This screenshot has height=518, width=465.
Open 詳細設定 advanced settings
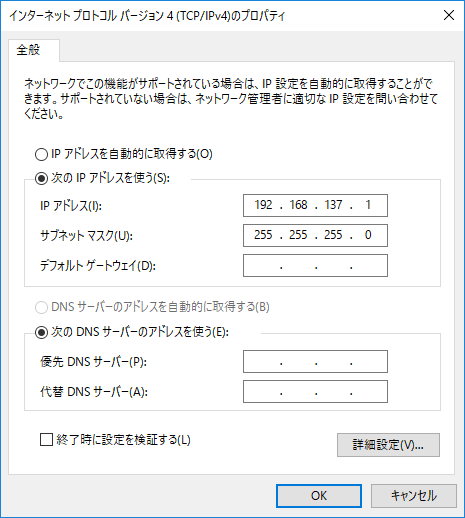pos(388,445)
